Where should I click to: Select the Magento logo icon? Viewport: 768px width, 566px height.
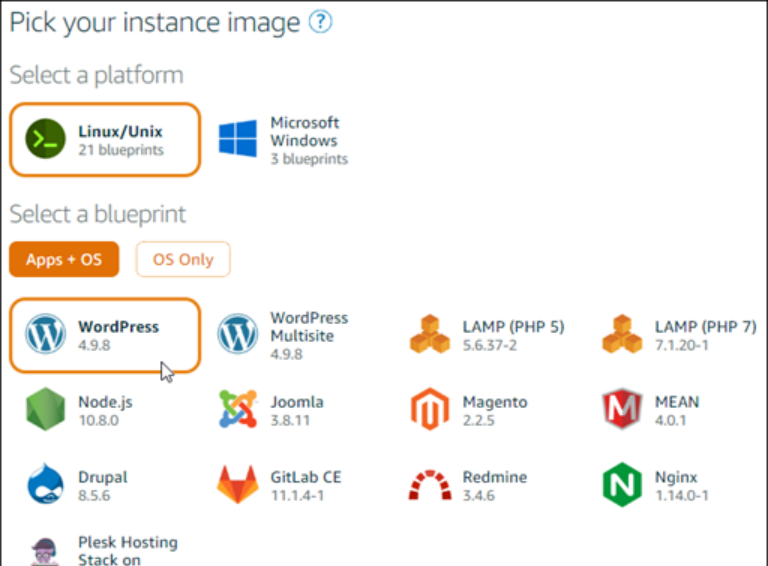click(x=430, y=409)
